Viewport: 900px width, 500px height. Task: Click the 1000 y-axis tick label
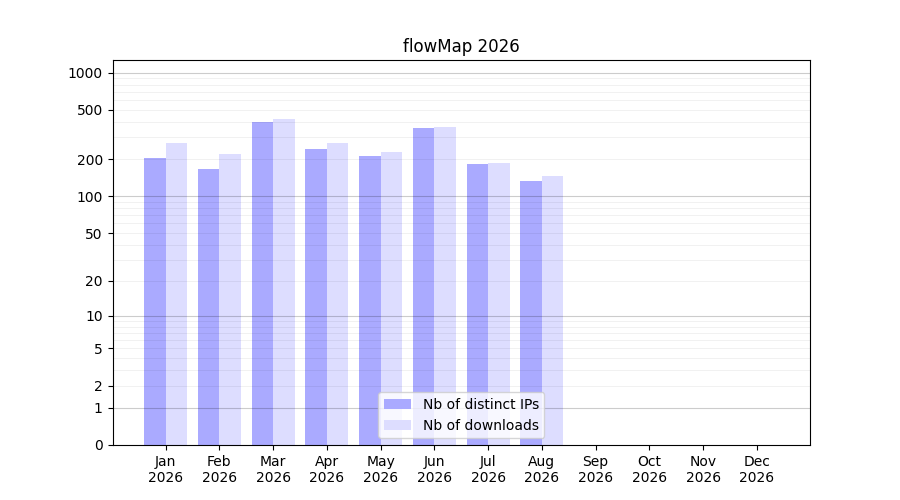point(85,73)
